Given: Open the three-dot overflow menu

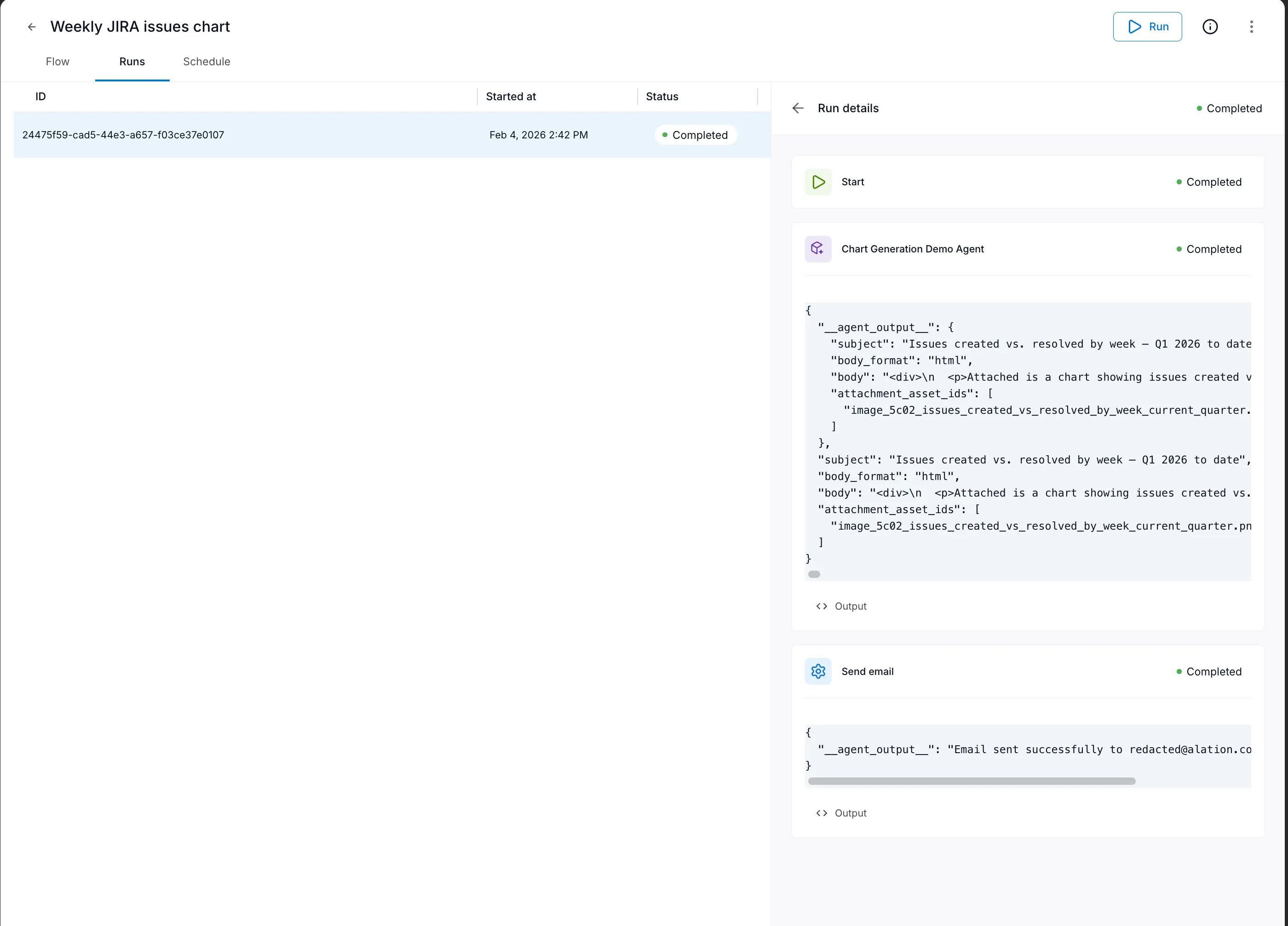Looking at the screenshot, I should point(1251,27).
